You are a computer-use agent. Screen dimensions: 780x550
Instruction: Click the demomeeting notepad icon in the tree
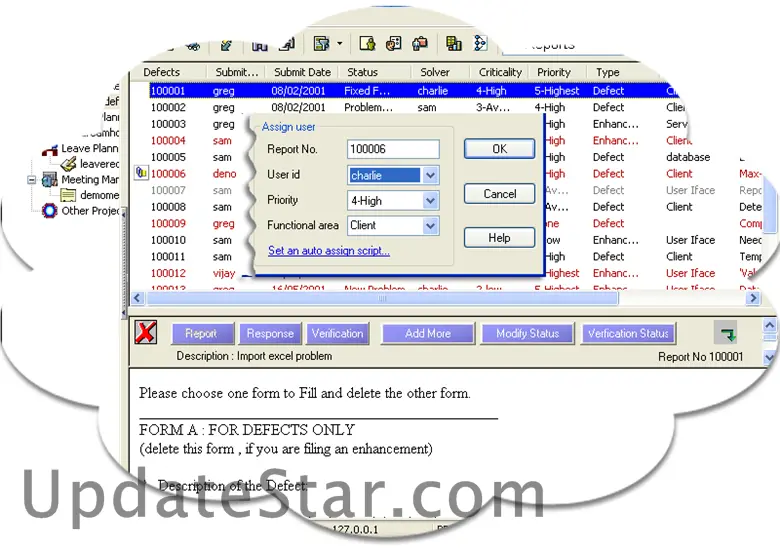(68, 195)
